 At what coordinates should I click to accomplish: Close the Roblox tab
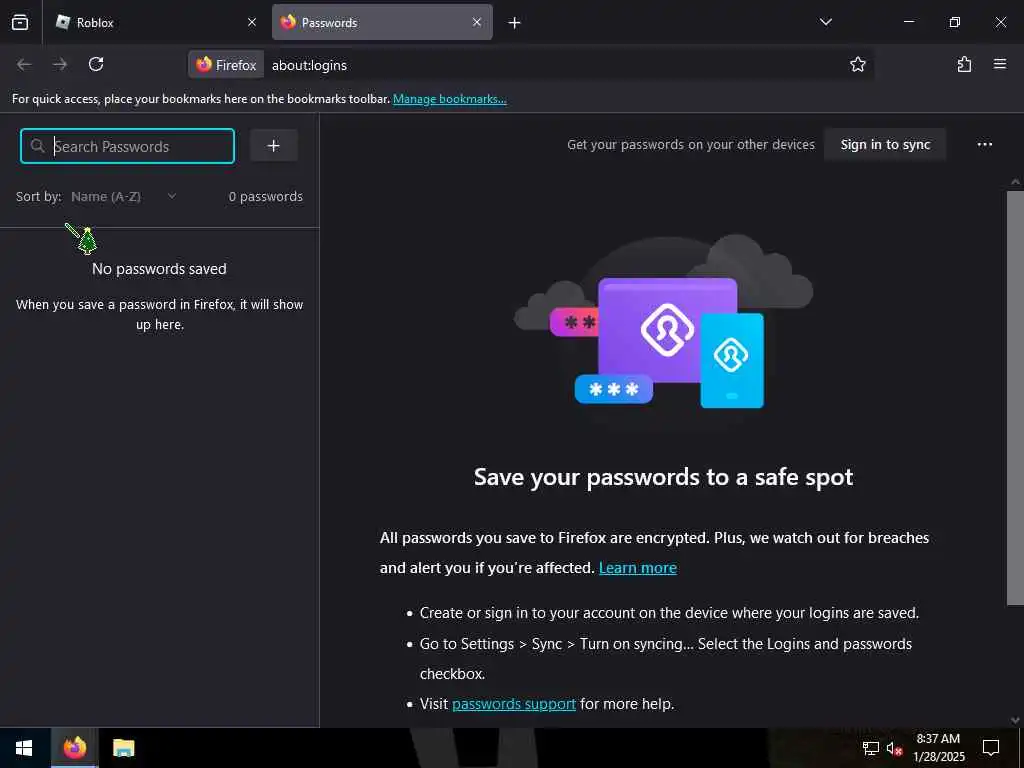pos(251,22)
